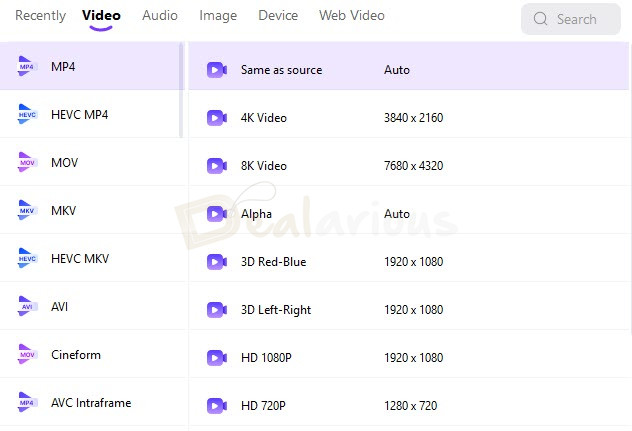The image size is (632, 431).
Task: Select the HEVC MKV format label
Action: click(x=80, y=258)
